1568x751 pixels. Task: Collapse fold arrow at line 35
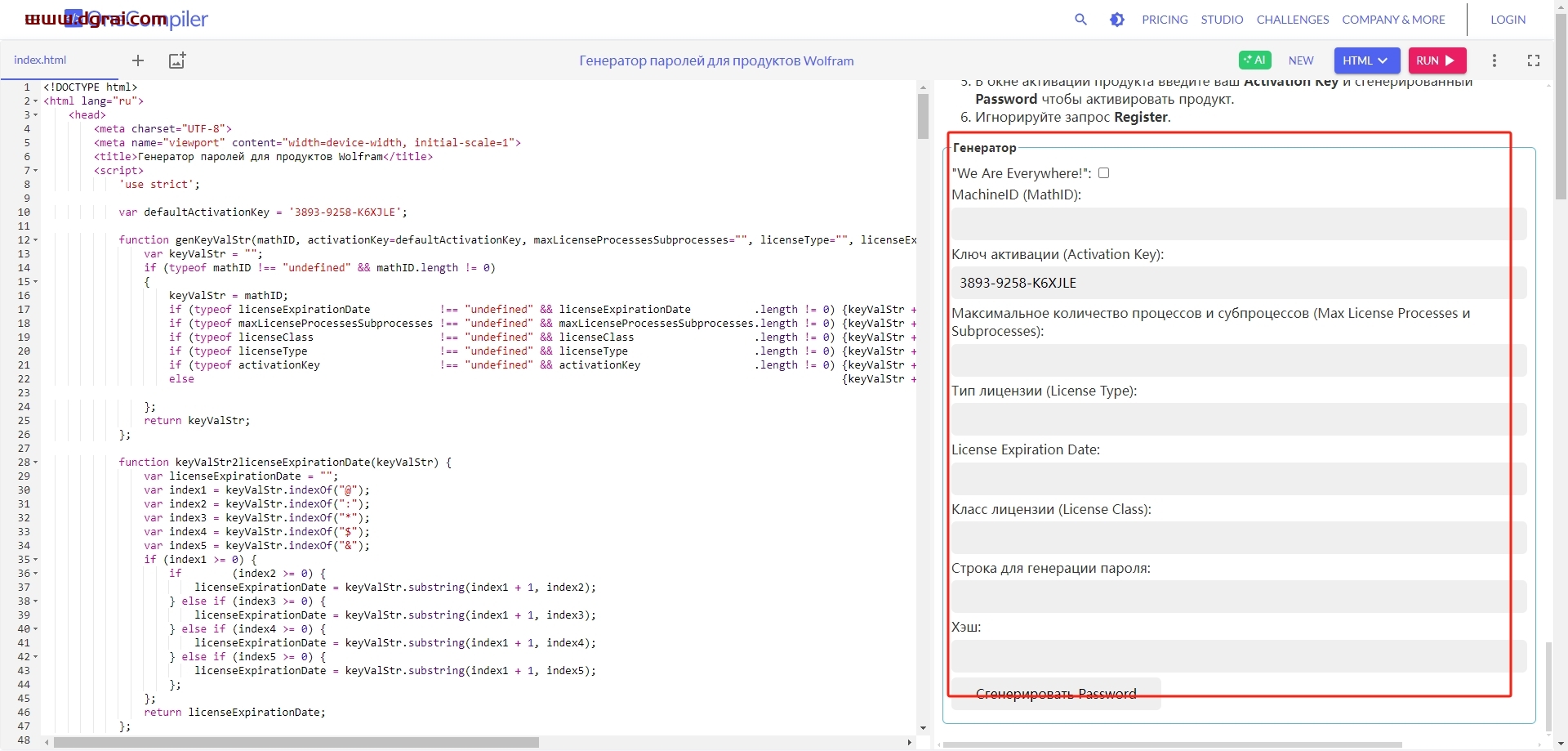click(x=36, y=560)
